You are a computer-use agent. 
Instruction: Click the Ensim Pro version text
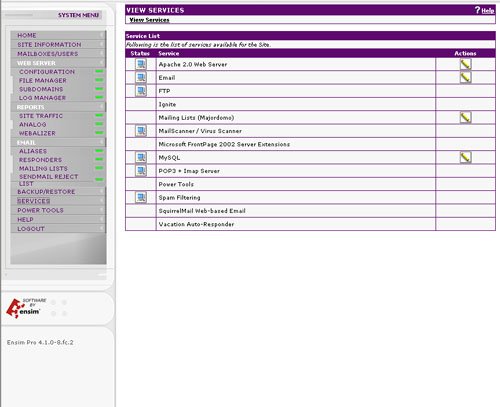[x=40, y=342]
